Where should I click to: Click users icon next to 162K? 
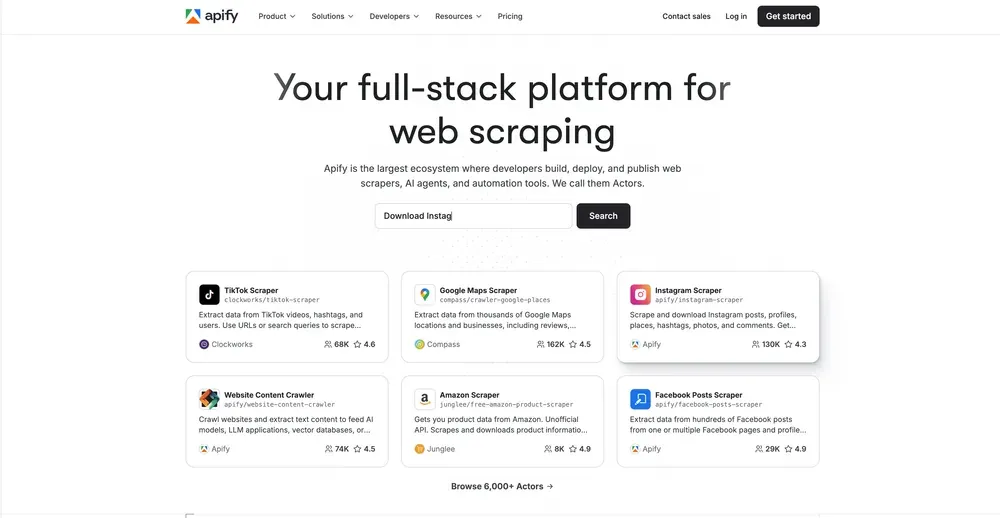(541, 344)
